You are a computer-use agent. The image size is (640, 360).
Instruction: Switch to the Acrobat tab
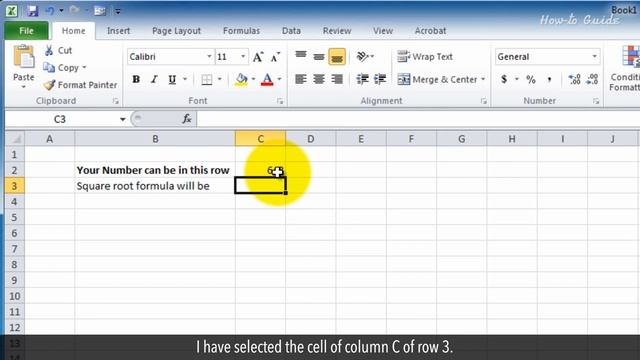430,31
